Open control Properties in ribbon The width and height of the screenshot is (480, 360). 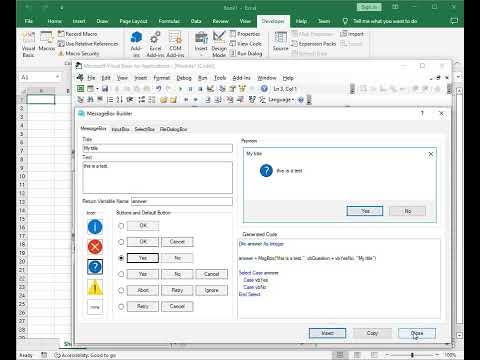point(245,34)
